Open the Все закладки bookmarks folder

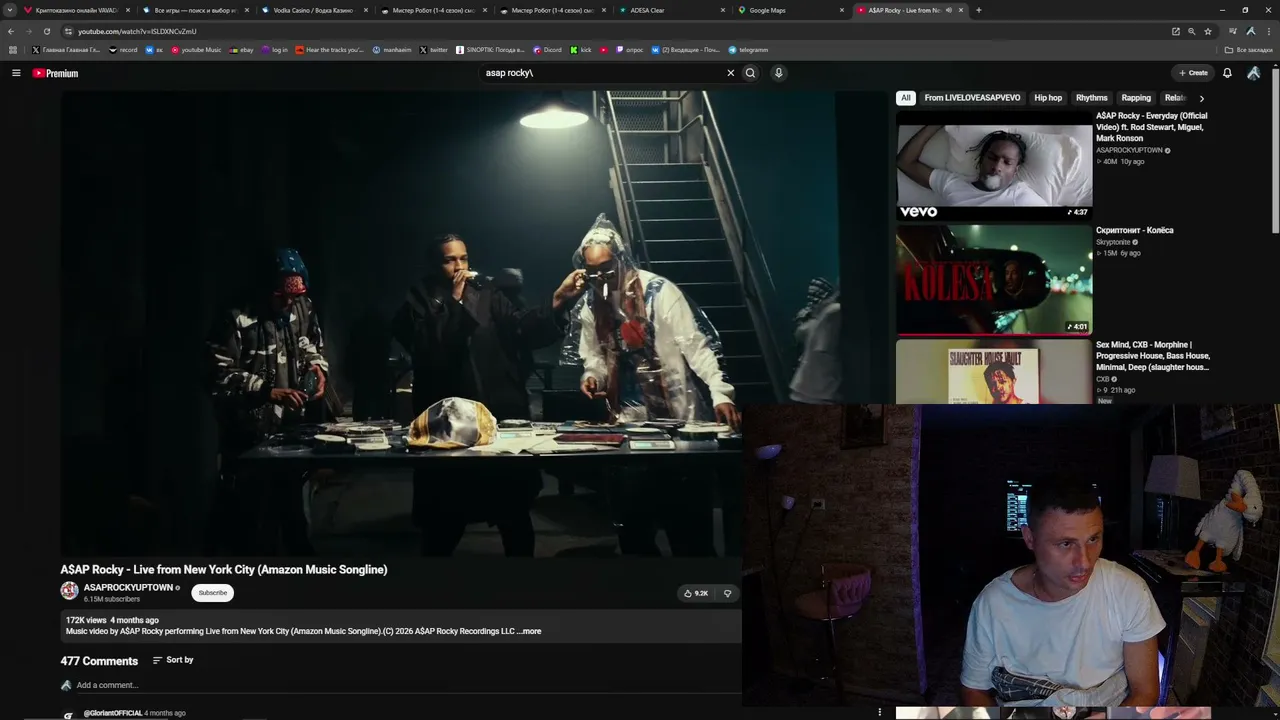pos(1249,50)
